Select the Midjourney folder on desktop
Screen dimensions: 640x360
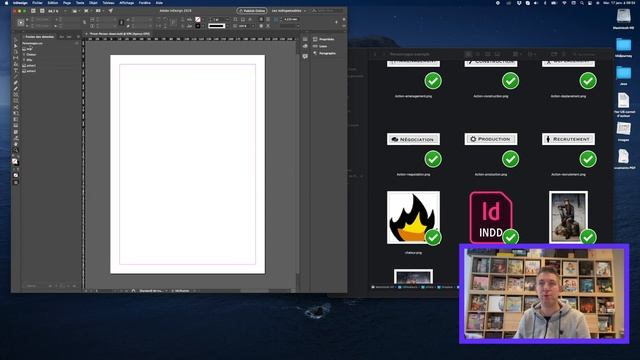(x=623, y=48)
